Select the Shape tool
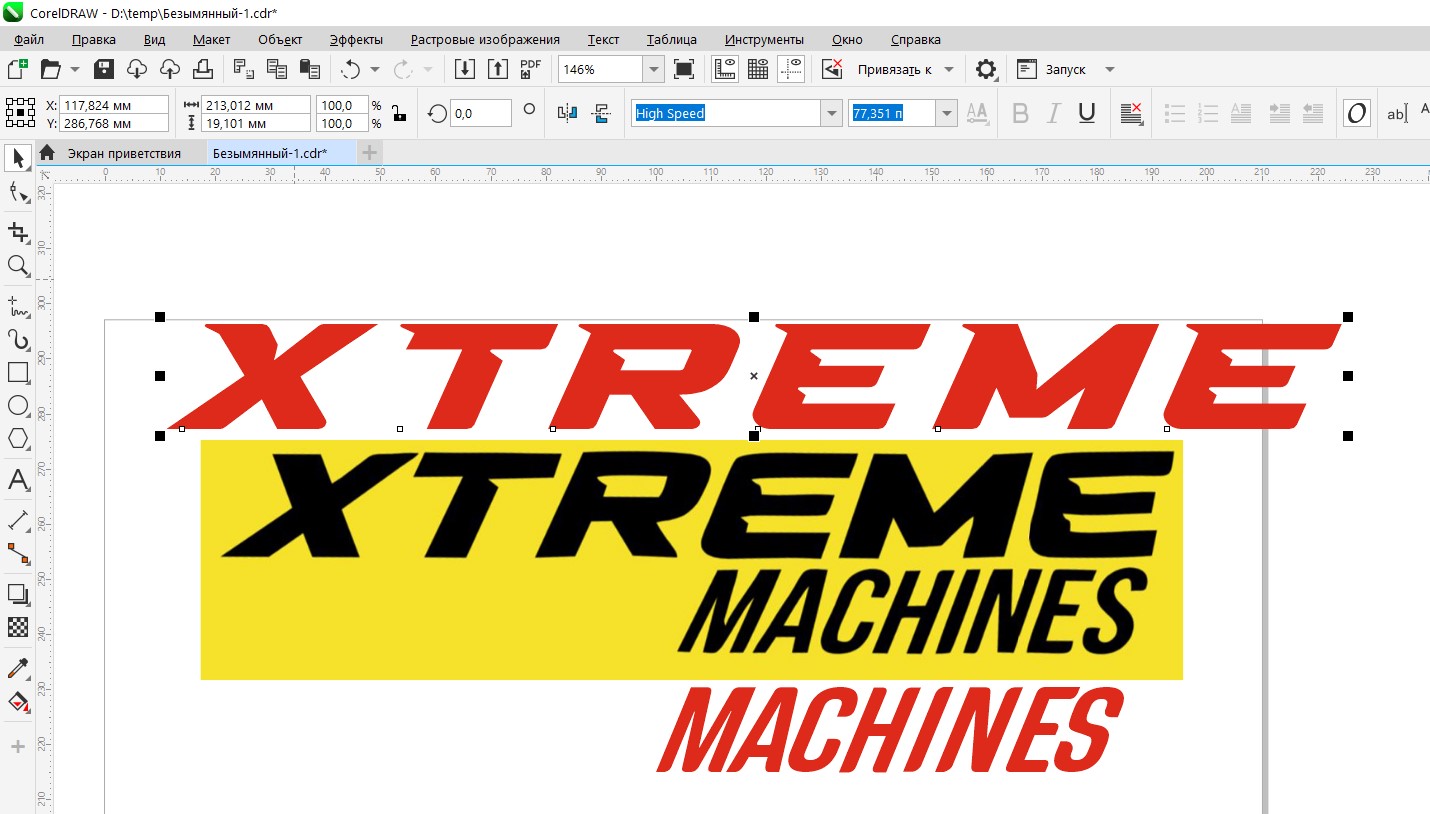The height and width of the screenshot is (814, 1430). pyautogui.click(x=18, y=192)
